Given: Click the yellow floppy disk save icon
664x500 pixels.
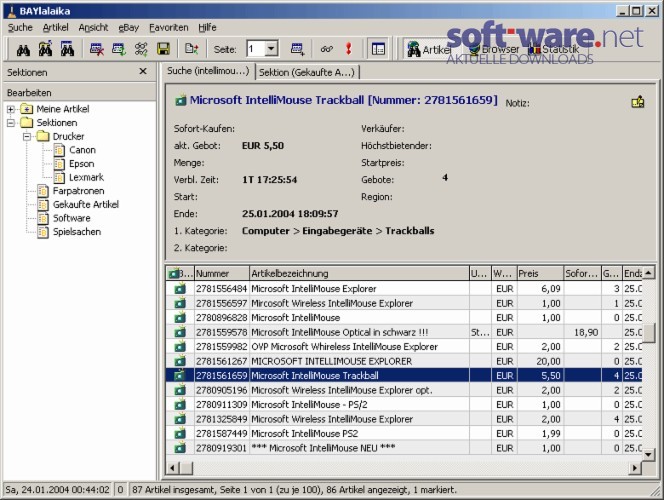Looking at the screenshot, I should pyautogui.click(x=163, y=49).
